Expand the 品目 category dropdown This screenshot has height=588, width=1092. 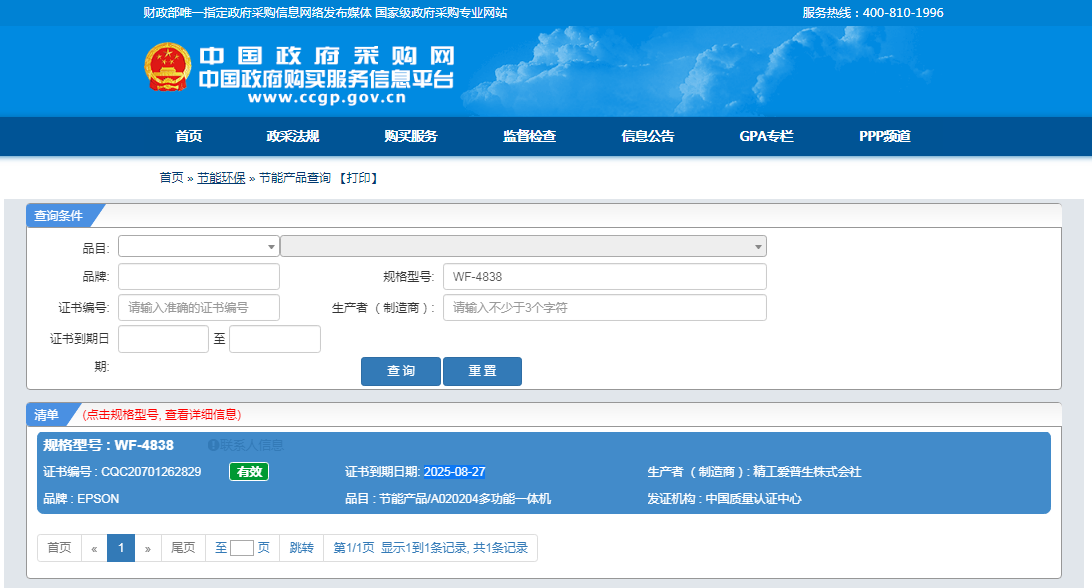[198, 246]
